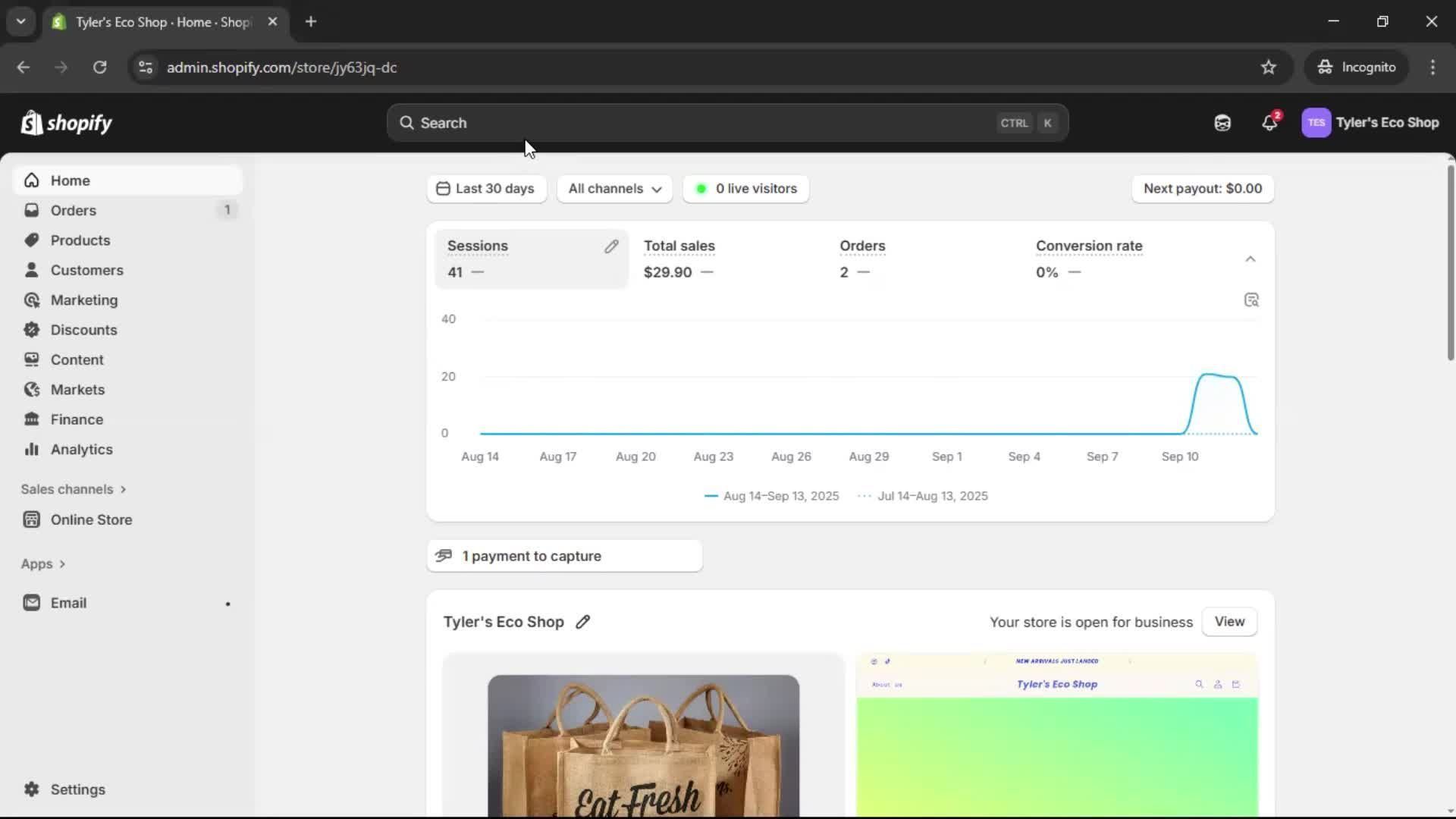Expand the Sales channels section

pyautogui.click(x=74, y=489)
